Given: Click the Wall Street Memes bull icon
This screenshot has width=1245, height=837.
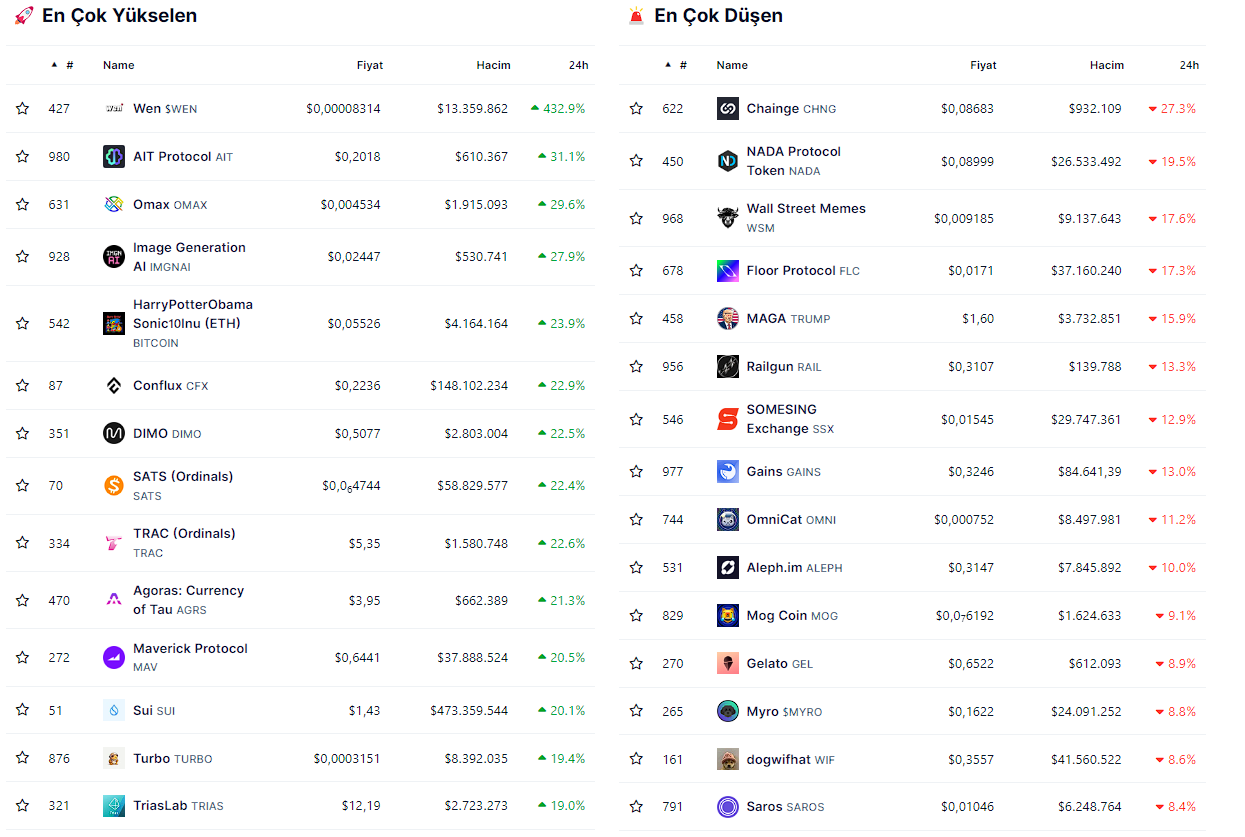Looking at the screenshot, I should 728,218.
